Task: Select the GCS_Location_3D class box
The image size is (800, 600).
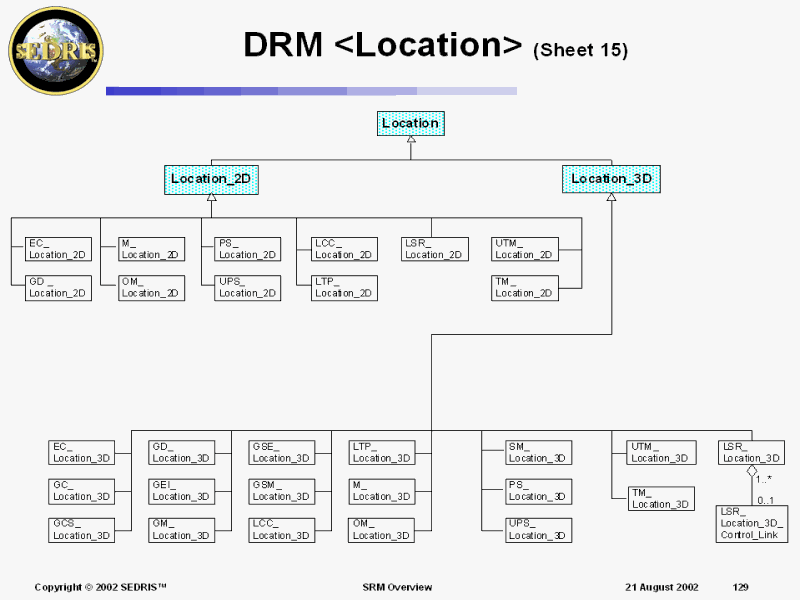Action: coord(81,530)
